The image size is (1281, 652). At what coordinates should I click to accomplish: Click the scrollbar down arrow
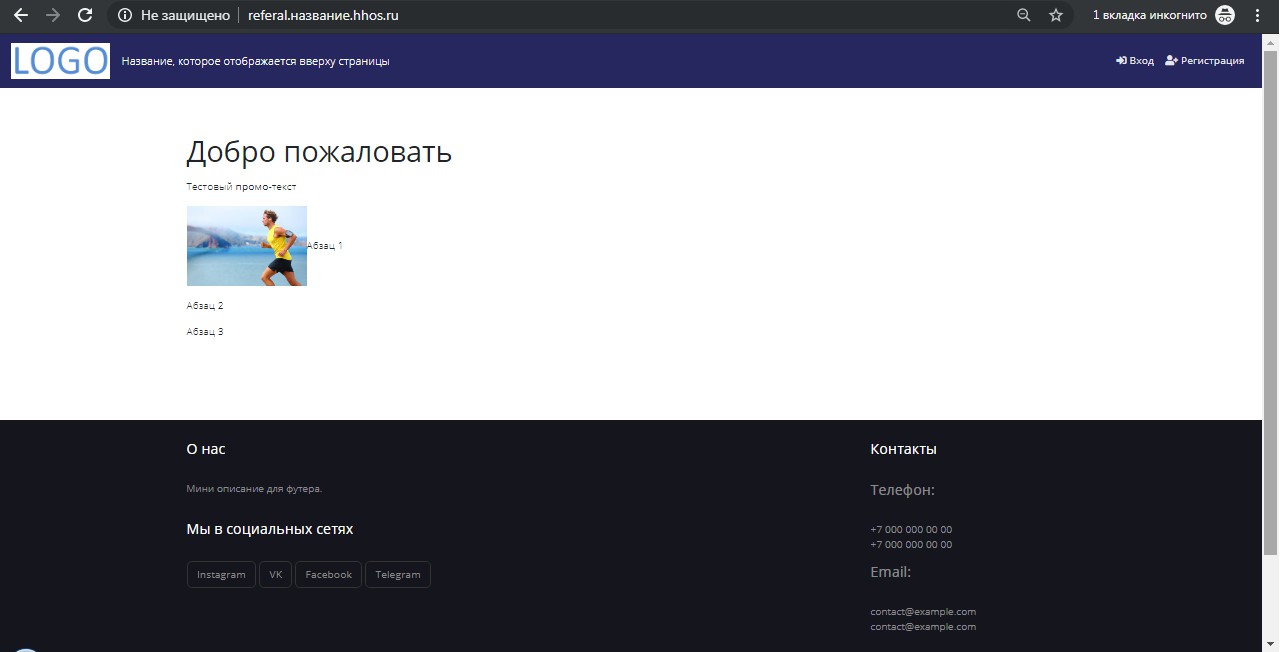click(x=1271, y=643)
